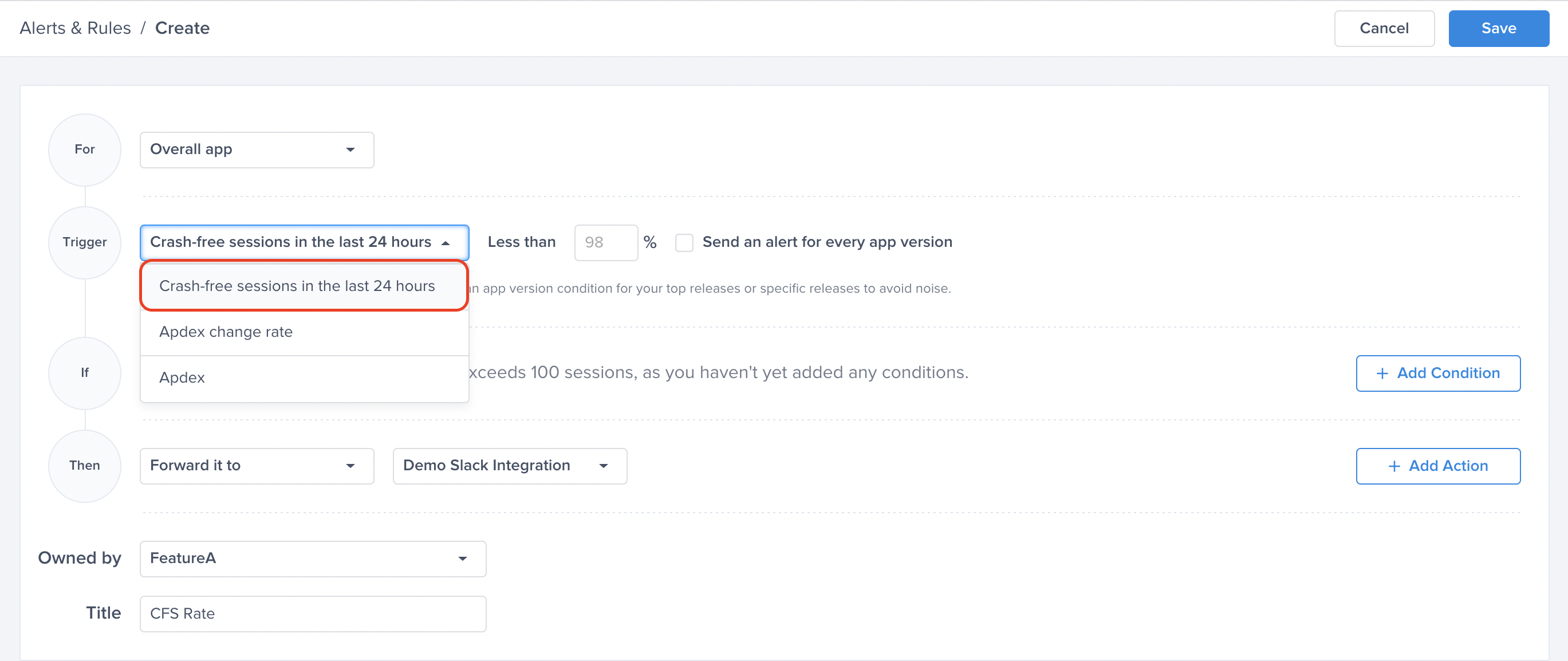
Task: Focus the Title text field
Action: (x=312, y=613)
